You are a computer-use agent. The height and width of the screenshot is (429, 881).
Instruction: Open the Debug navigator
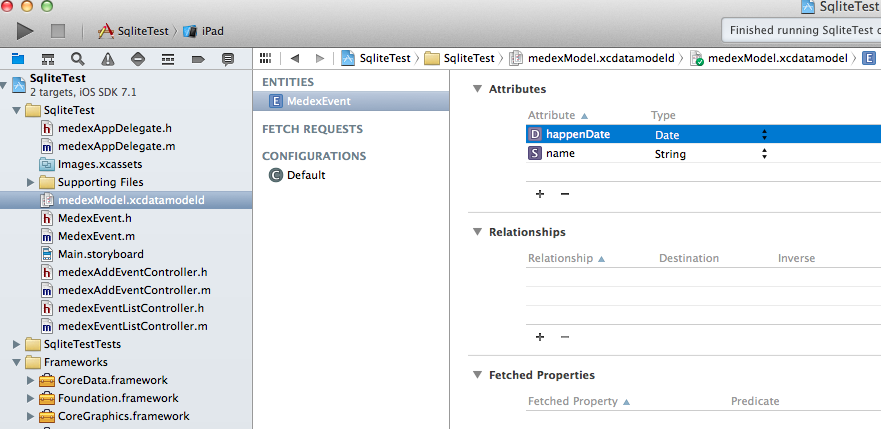tap(167, 58)
